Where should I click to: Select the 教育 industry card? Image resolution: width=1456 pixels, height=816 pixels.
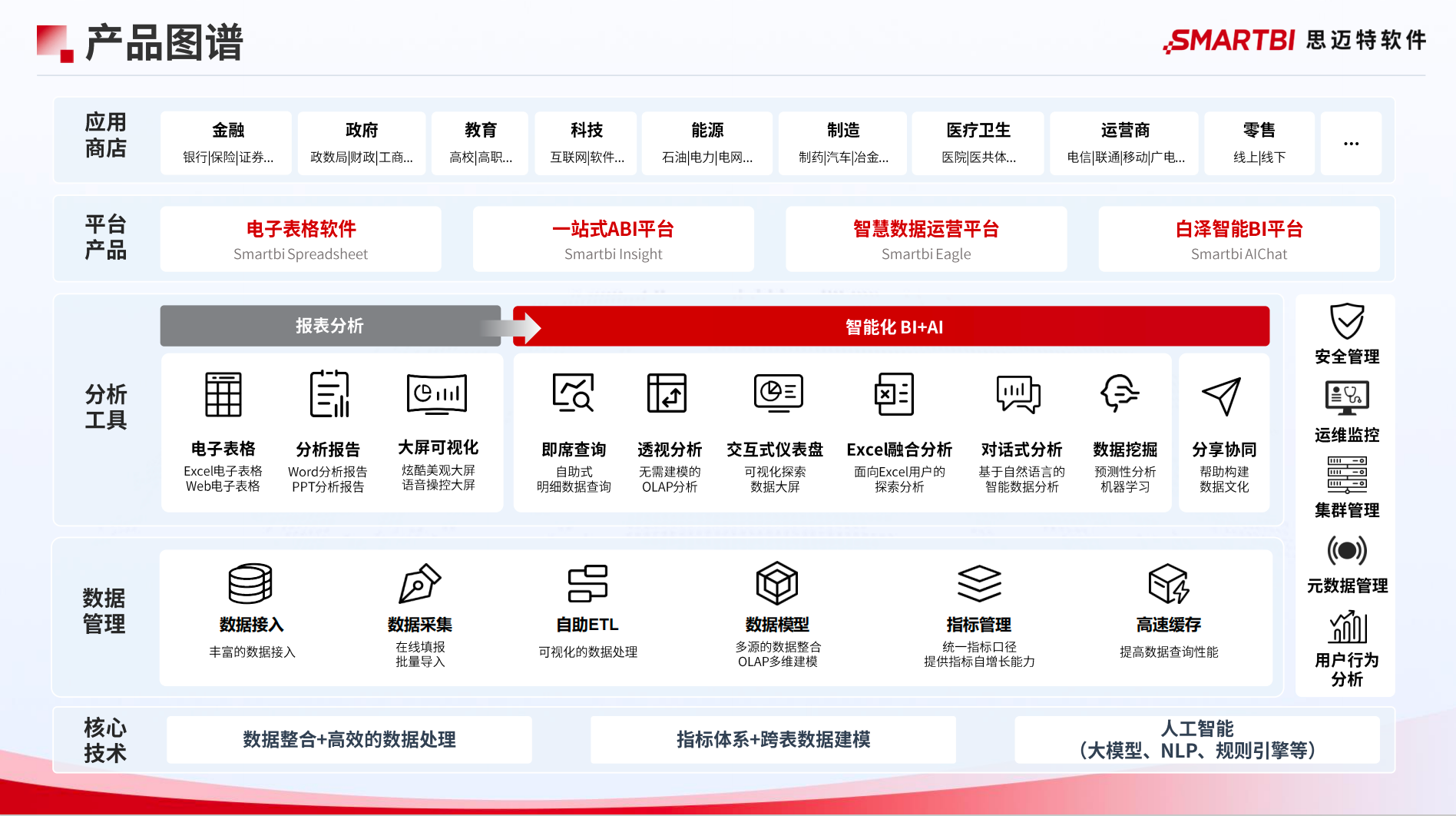pos(480,143)
